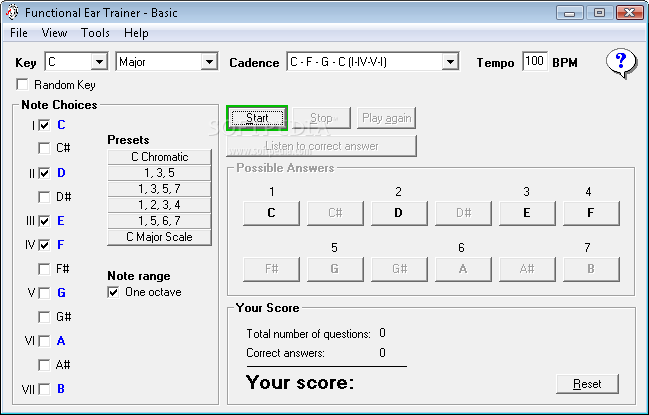The width and height of the screenshot is (649, 415).
Task: Check the B note choice
Action: pos(44,389)
